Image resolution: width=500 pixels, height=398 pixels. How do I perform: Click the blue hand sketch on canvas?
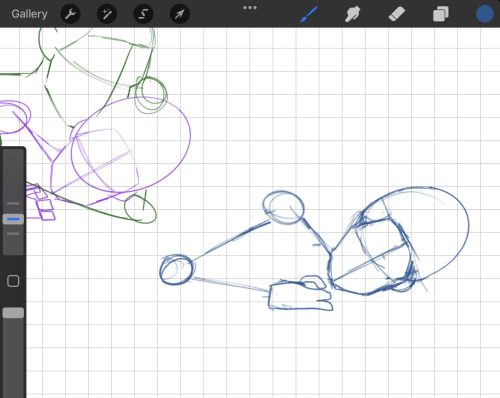300,294
